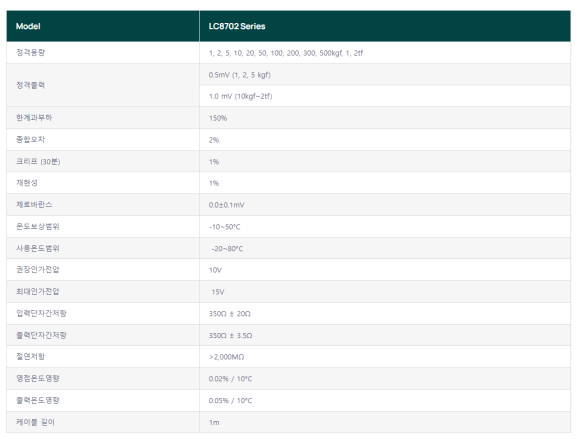The height and width of the screenshot is (439, 580).
Task: Click the 한계과부하 row label
Action: point(34,118)
